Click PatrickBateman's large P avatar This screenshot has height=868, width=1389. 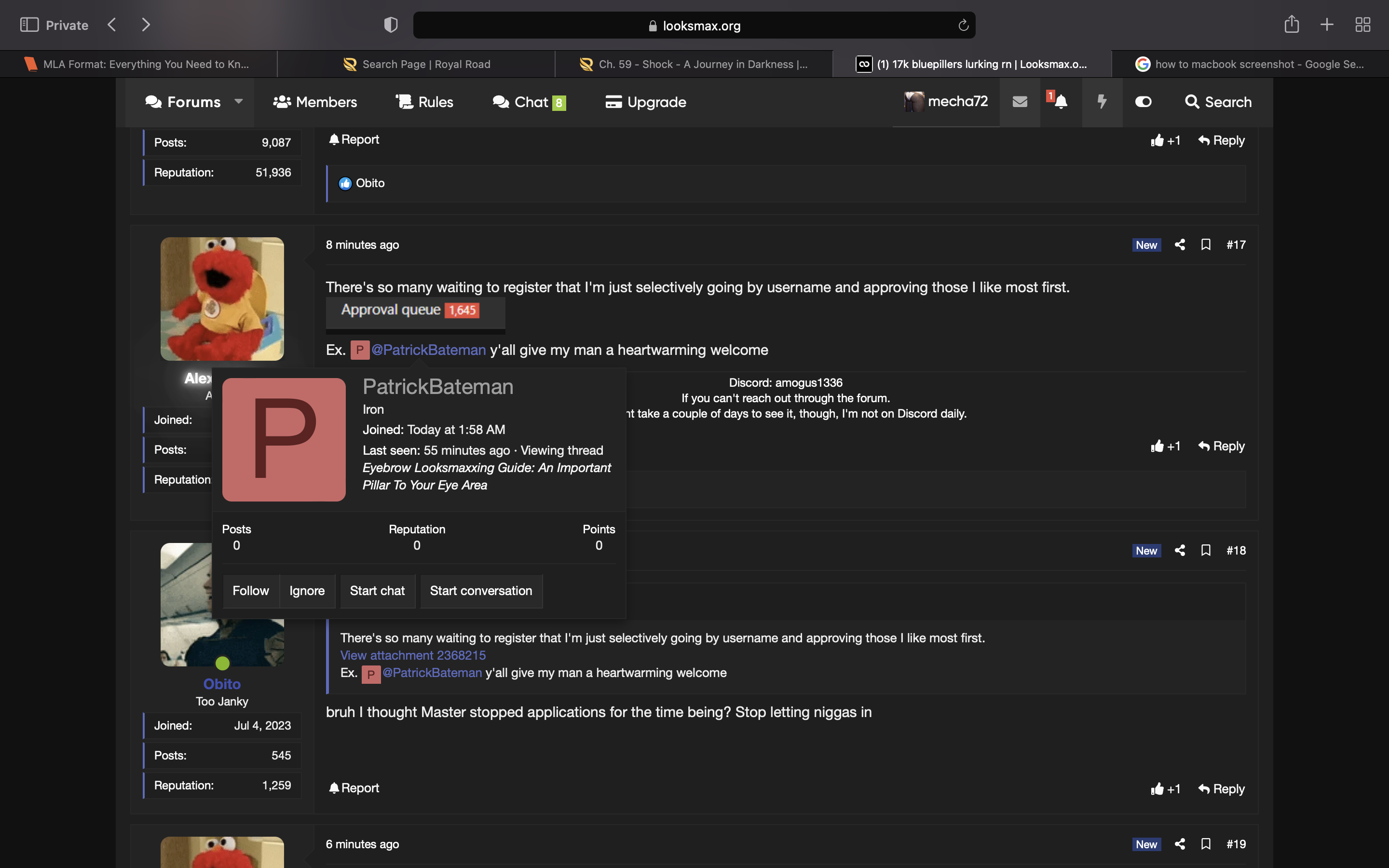click(x=284, y=440)
